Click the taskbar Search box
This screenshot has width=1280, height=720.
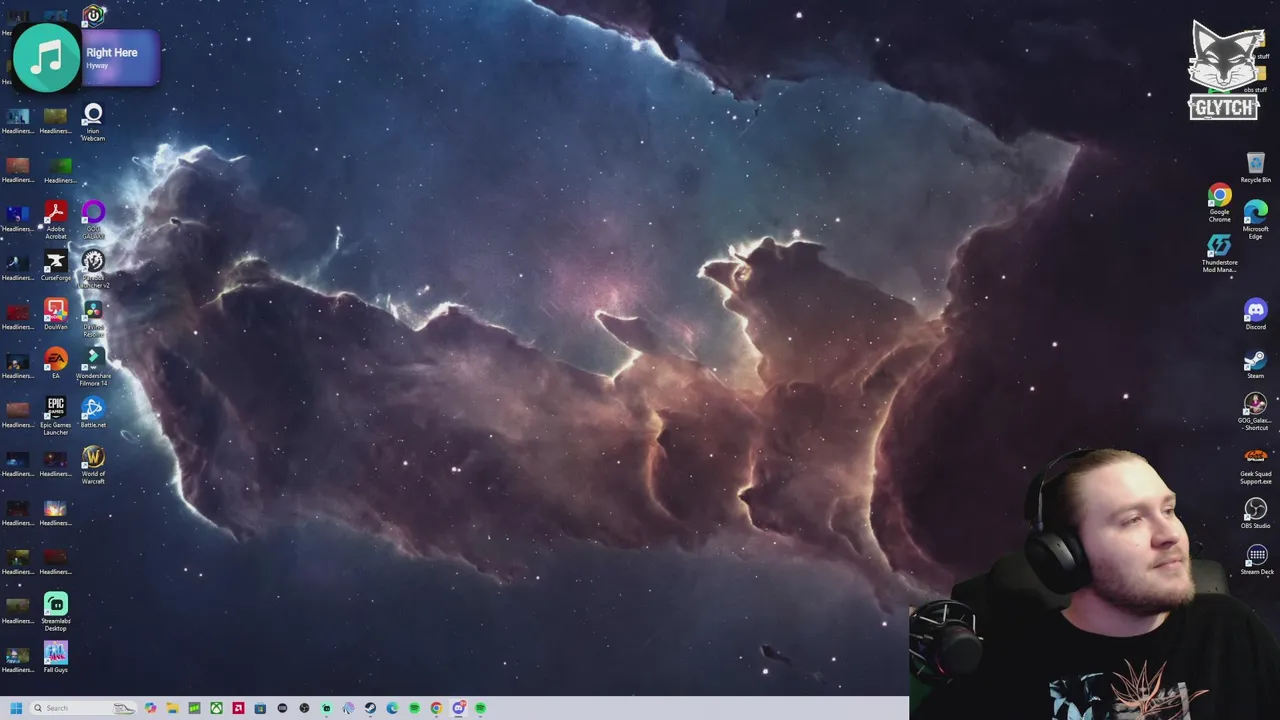click(x=83, y=708)
